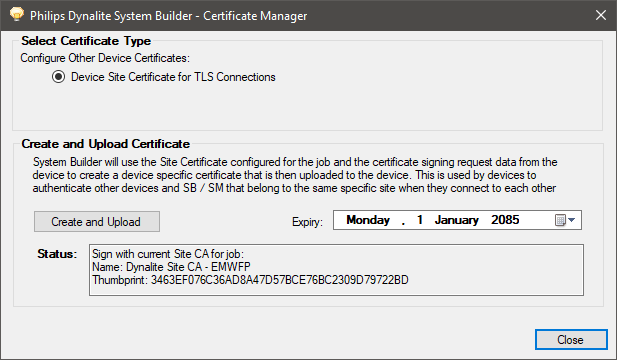
Task: Select the weekday 'Monday' in Expiry field
Action: click(x=368, y=220)
